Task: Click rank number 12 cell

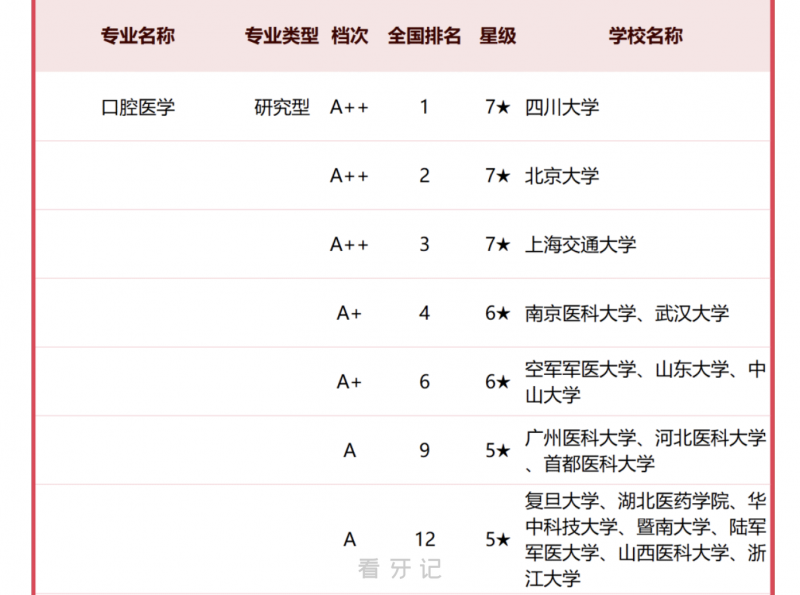Action: coord(425,539)
